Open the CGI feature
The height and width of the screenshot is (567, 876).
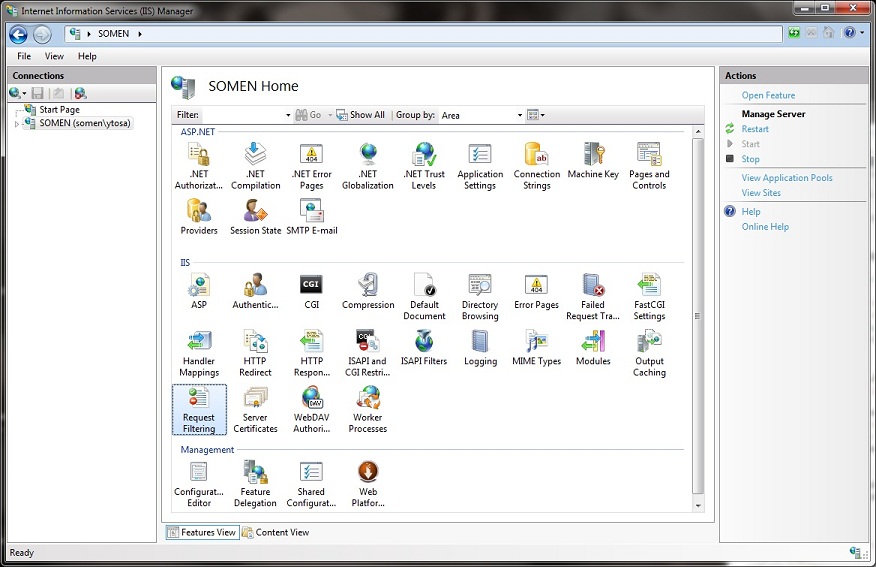(311, 290)
